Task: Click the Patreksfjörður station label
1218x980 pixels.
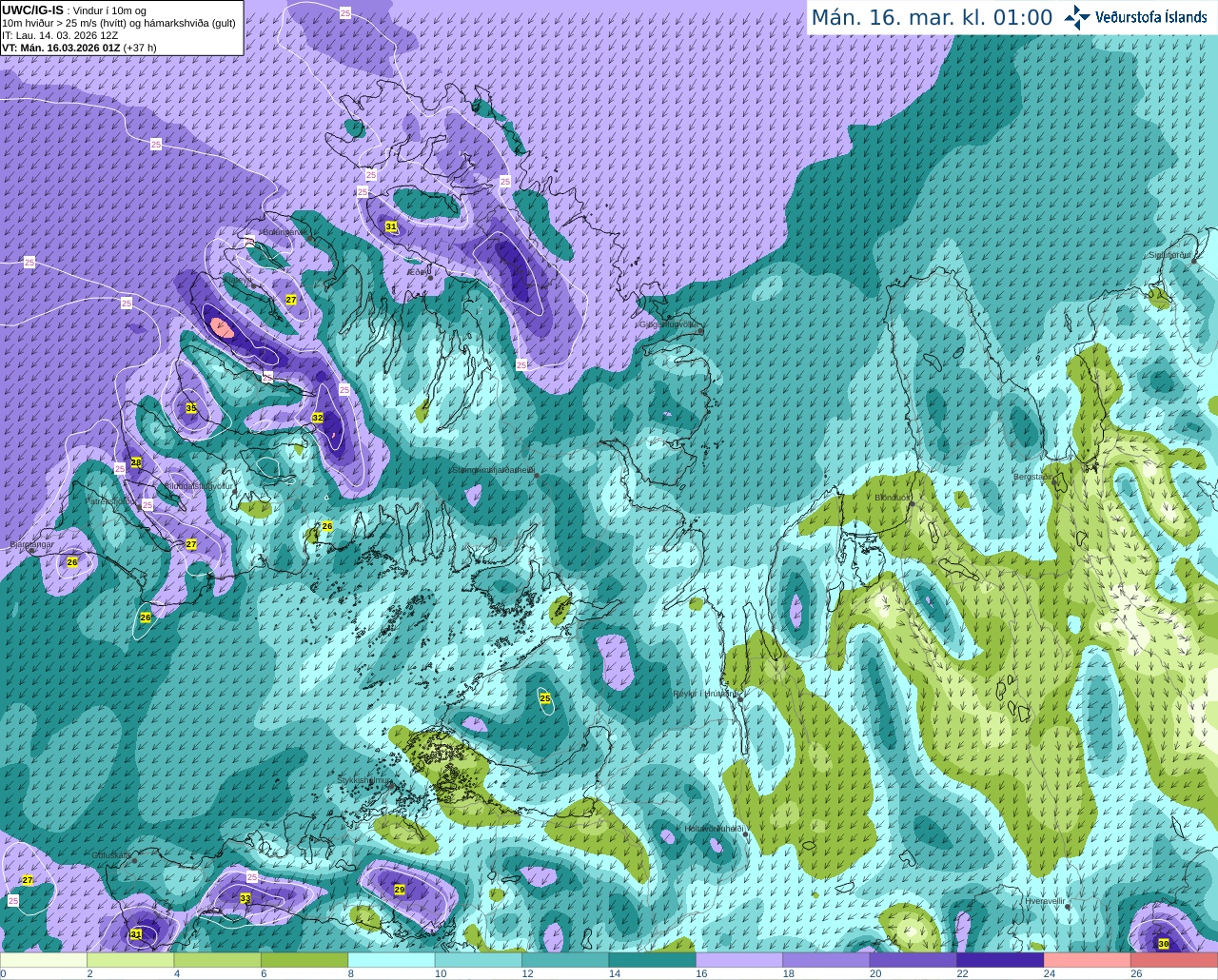Action: click(110, 500)
